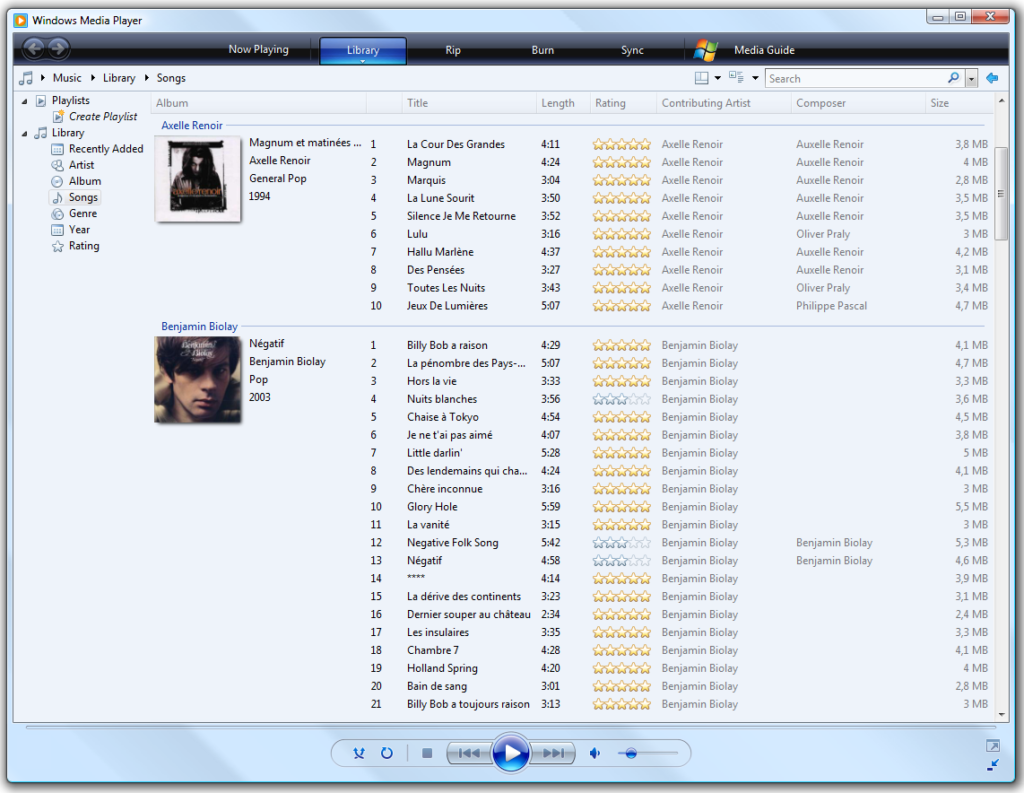Select the song La Cour Des Grandes

456,144
